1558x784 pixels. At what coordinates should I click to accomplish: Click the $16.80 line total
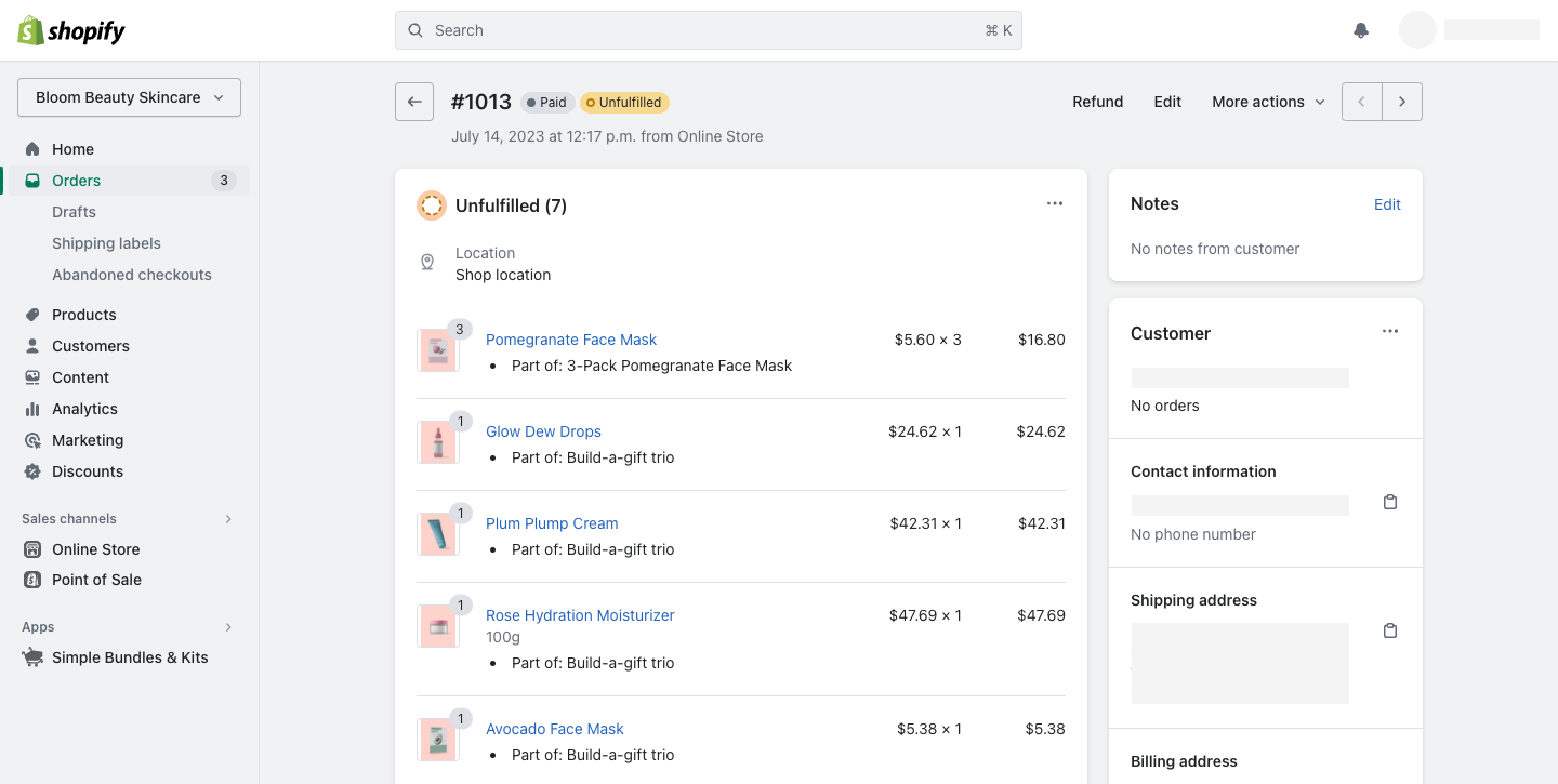point(1041,340)
